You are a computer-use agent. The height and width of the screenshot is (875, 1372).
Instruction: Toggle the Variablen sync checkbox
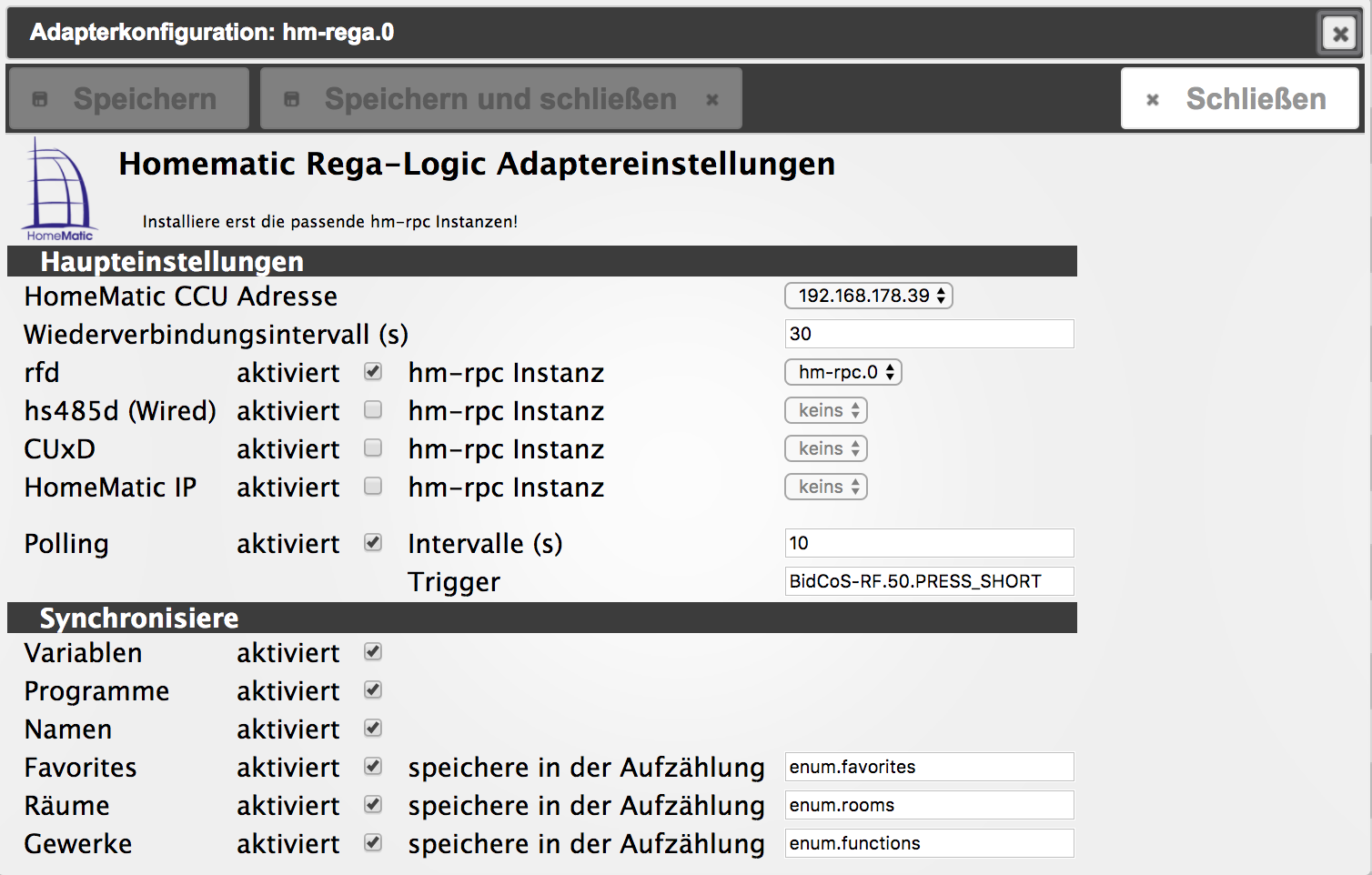click(x=373, y=651)
